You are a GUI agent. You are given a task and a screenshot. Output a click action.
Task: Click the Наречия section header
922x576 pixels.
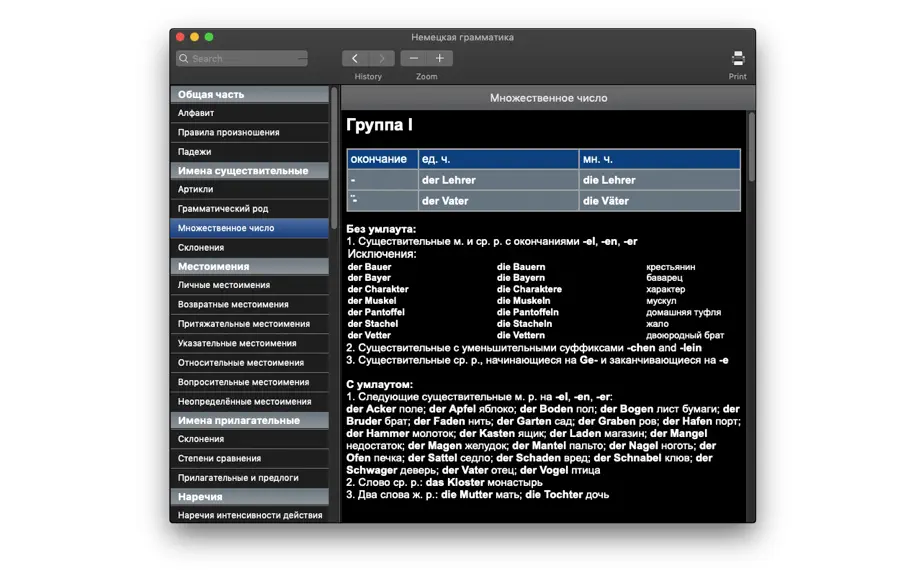(x=249, y=497)
